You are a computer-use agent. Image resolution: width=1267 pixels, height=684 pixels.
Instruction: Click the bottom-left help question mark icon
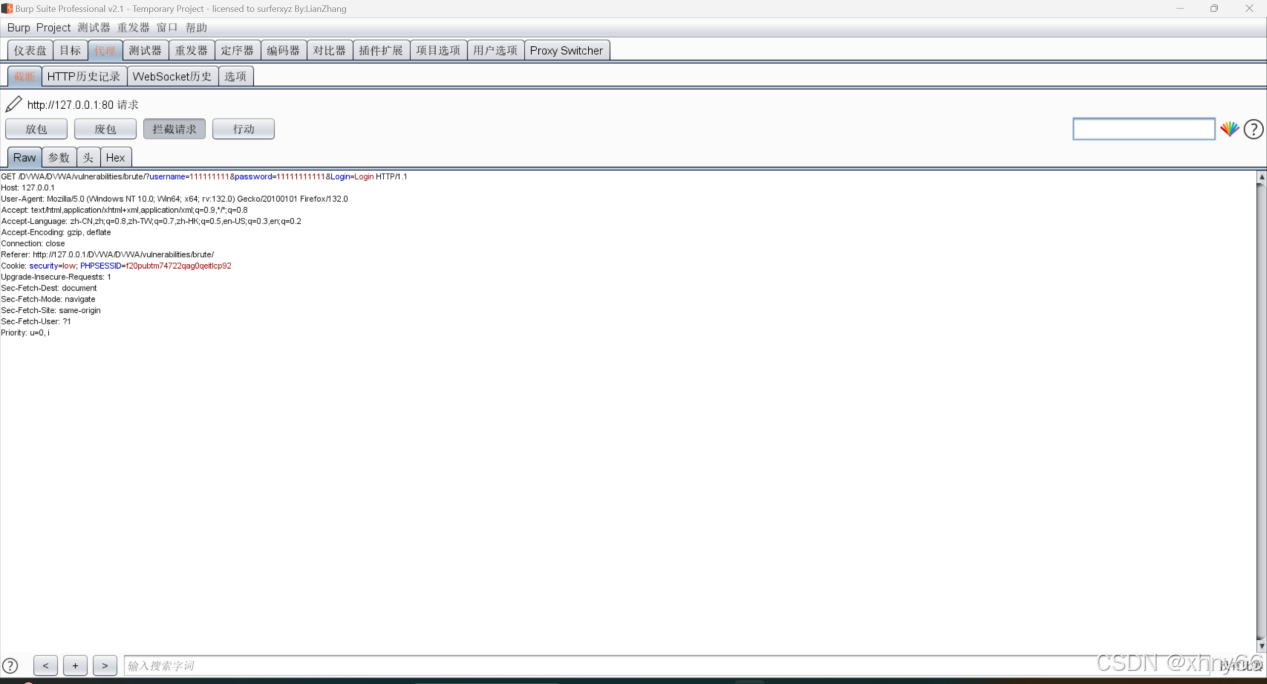10,666
